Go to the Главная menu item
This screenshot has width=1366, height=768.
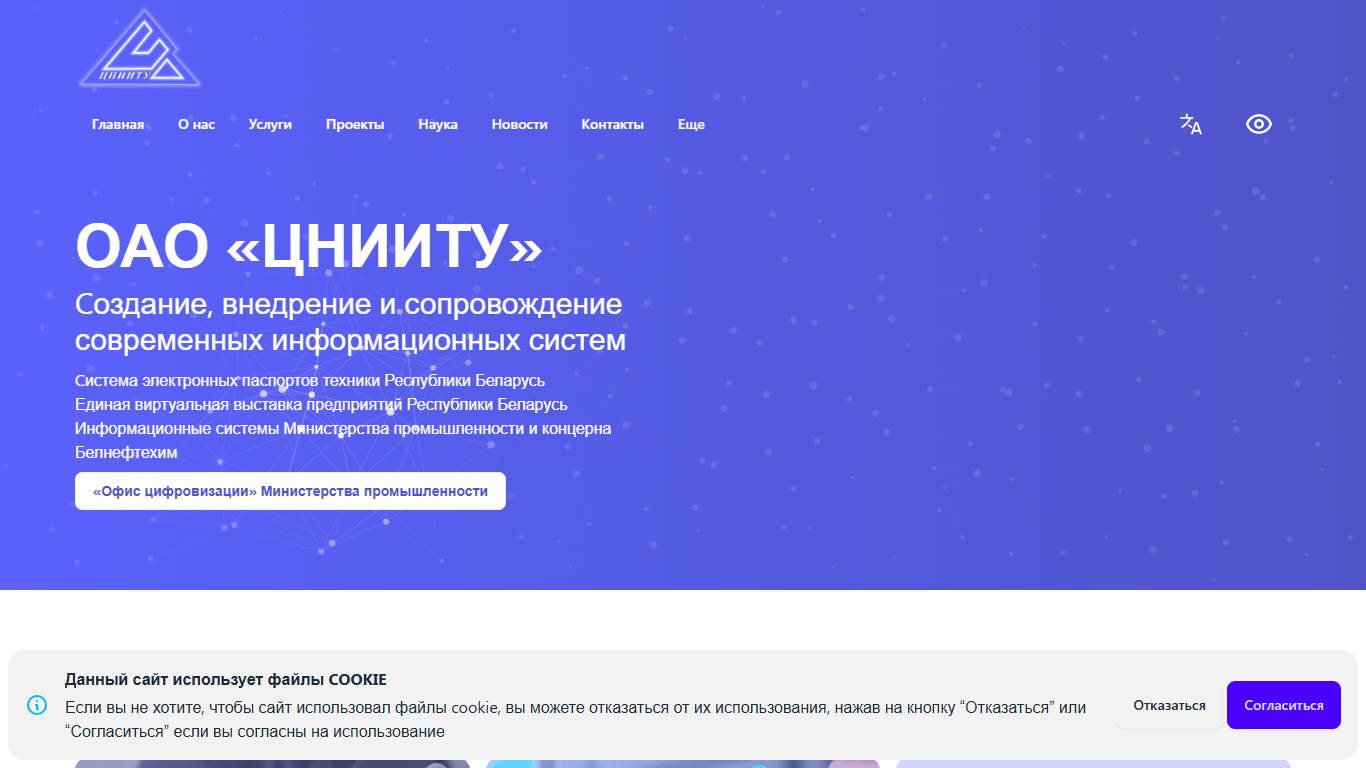[x=118, y=125]
